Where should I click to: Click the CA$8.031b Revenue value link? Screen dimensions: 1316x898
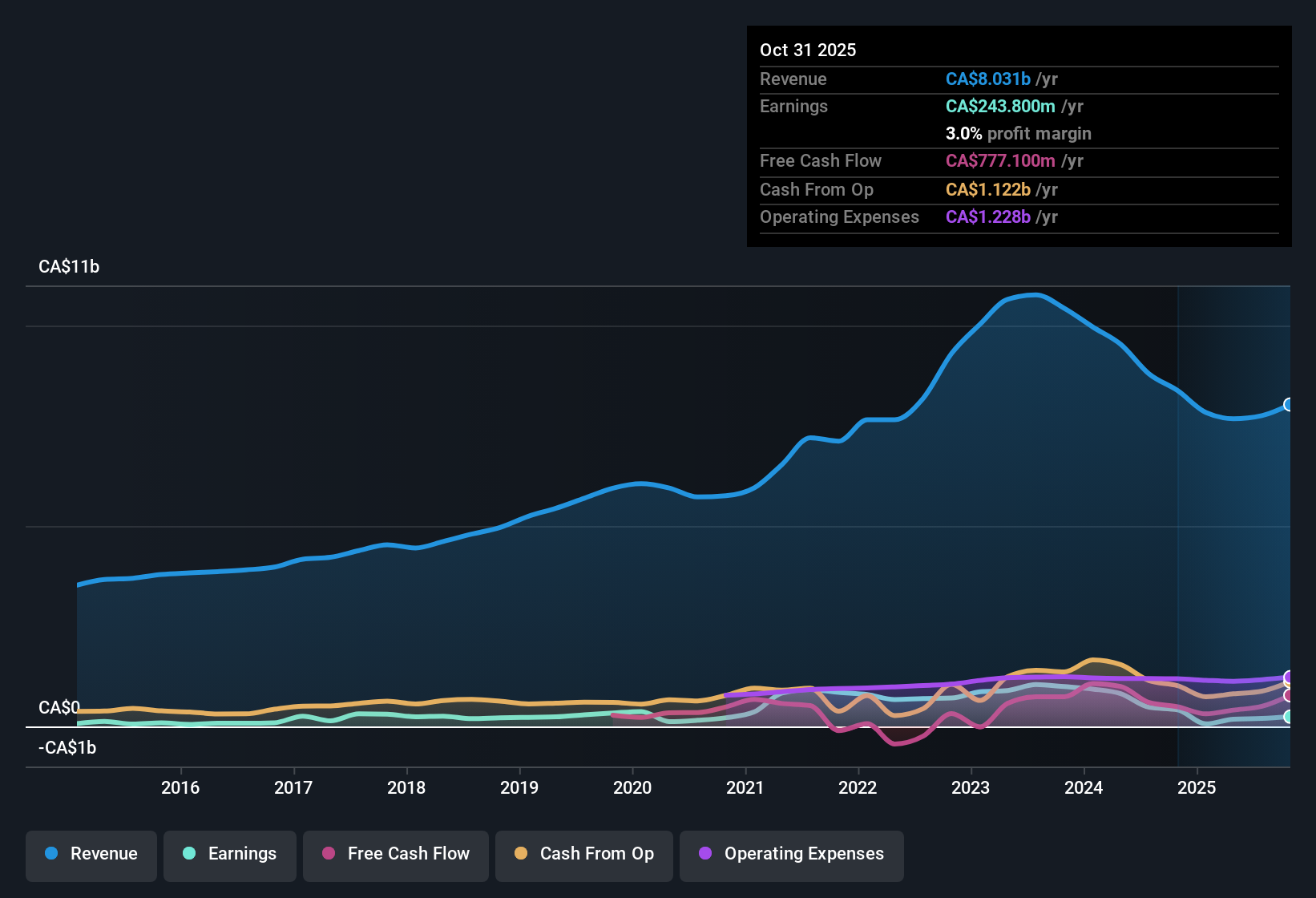tap(988, 79)
